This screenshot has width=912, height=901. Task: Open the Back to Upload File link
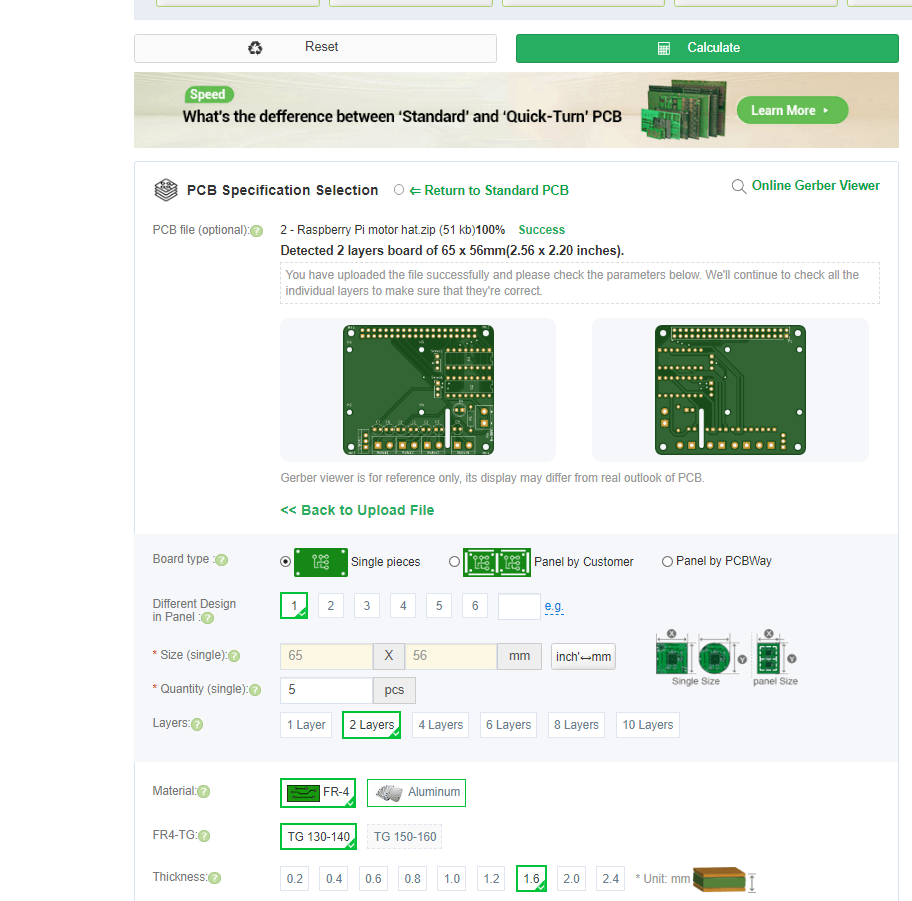pos(356,510)
